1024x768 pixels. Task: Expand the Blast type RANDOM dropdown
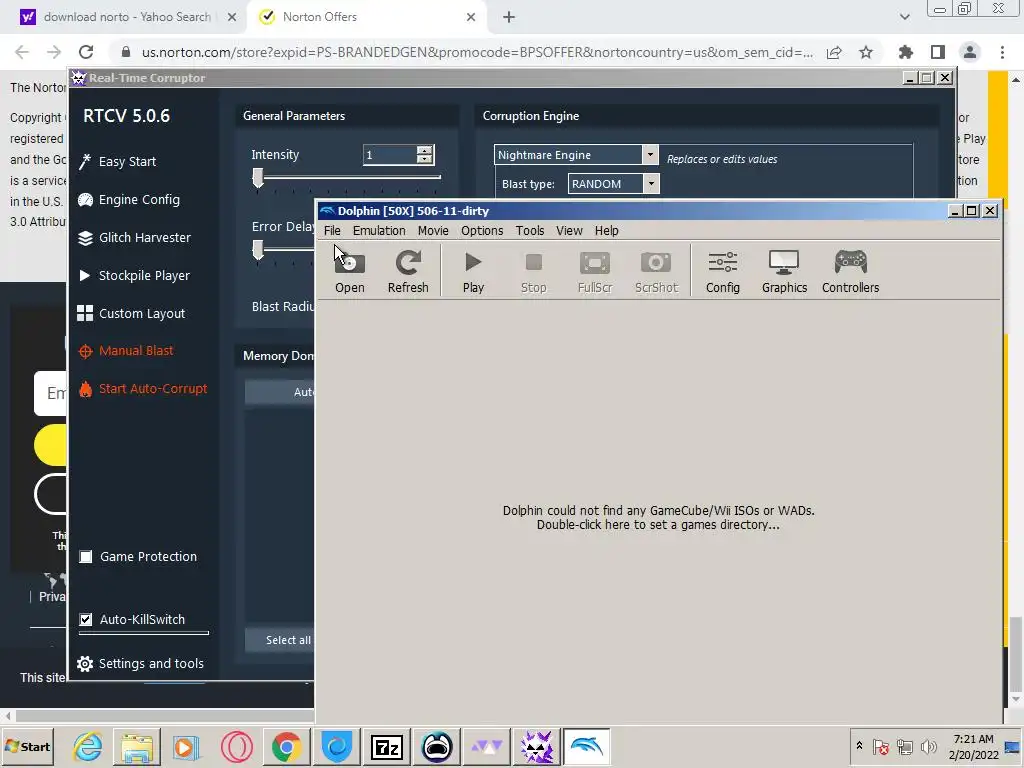point(651,184)
